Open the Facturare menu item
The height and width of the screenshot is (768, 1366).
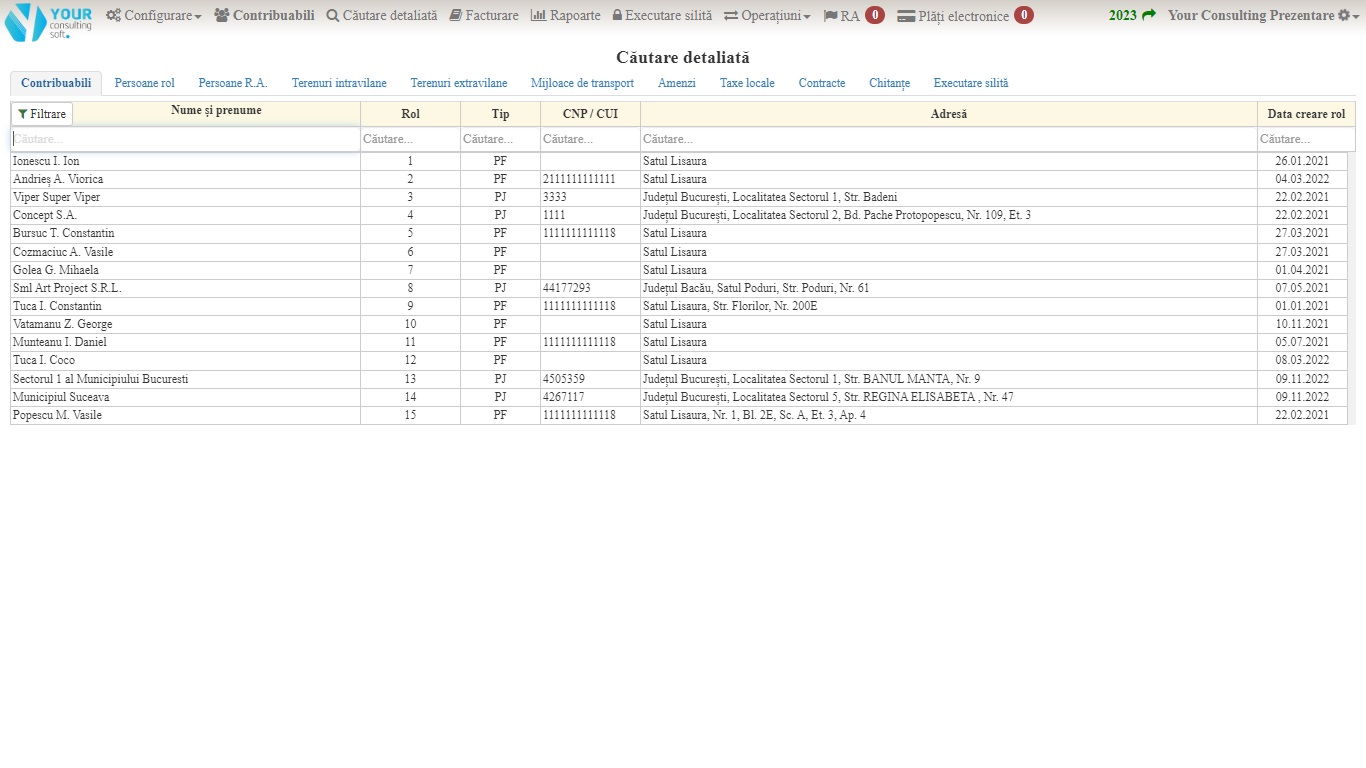pos(484,16)
